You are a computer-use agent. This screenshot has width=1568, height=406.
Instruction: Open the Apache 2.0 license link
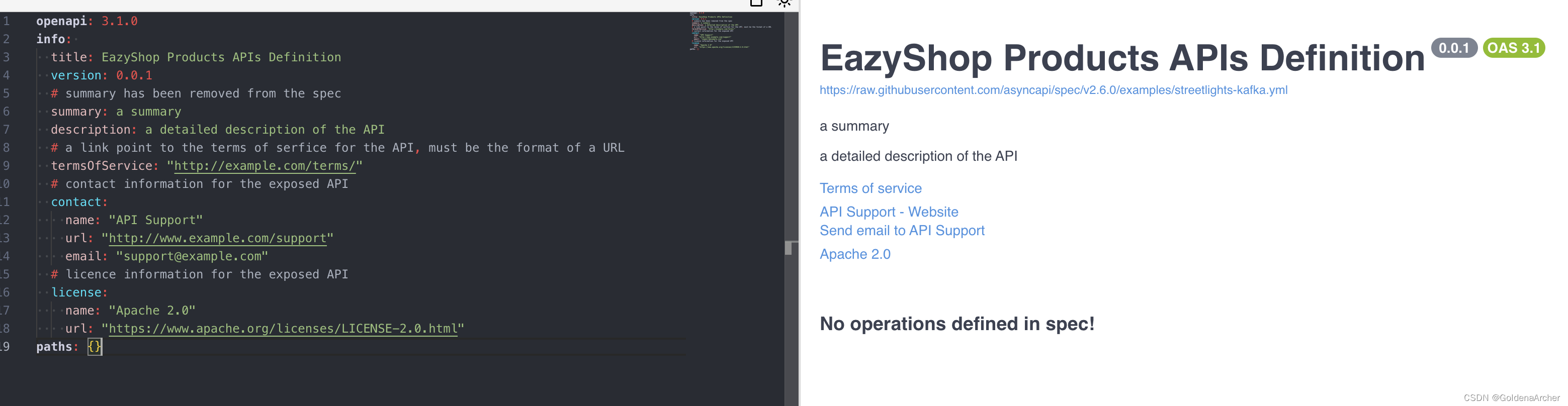(854, 254)
